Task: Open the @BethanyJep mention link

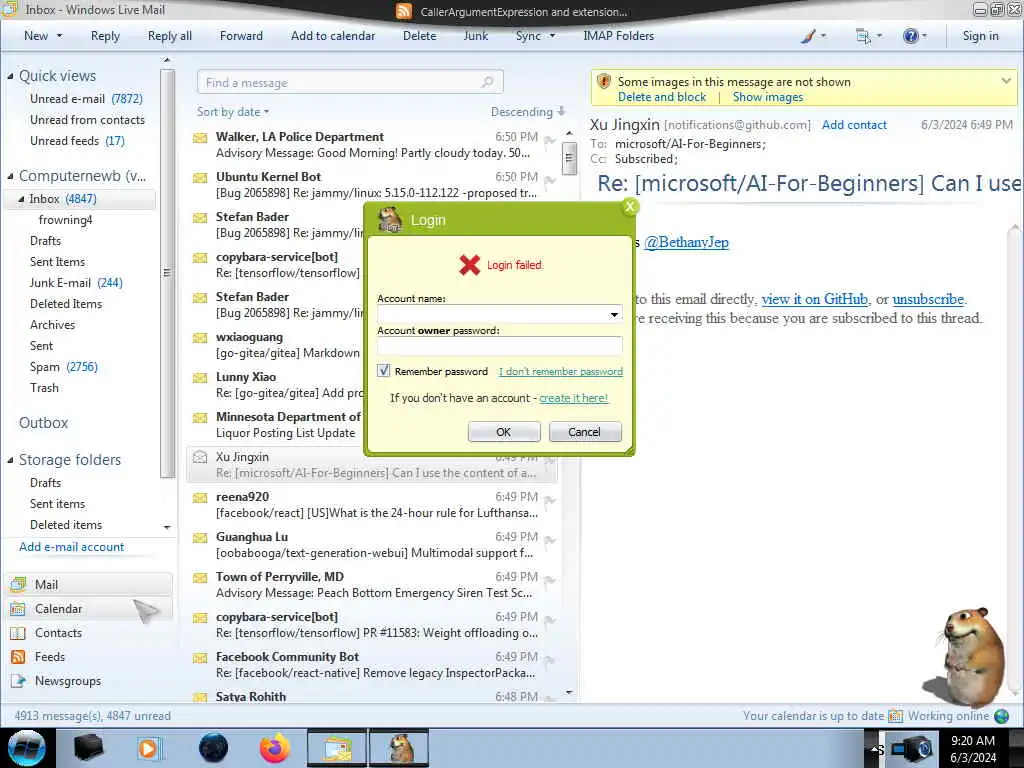Action: [x=686, y=242]
